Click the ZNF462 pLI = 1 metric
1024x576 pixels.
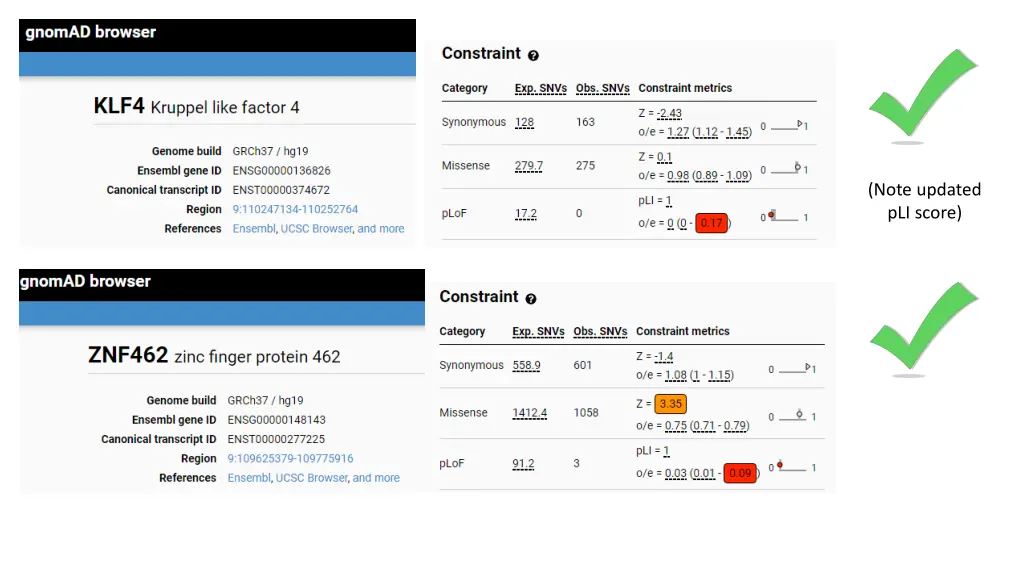pyautogui.click(x=653, y=451)
